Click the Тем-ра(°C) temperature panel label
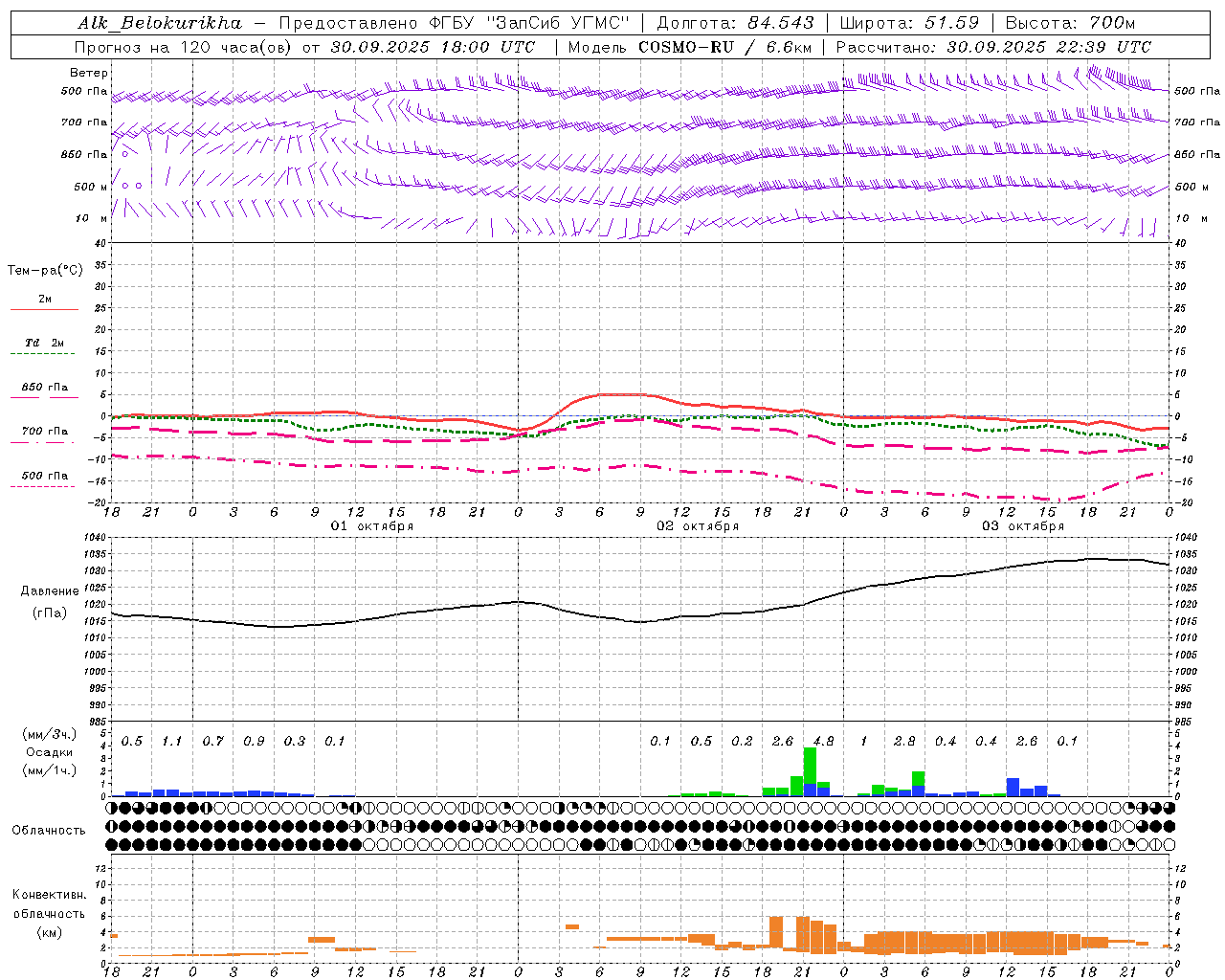 (x=45, y=271)
